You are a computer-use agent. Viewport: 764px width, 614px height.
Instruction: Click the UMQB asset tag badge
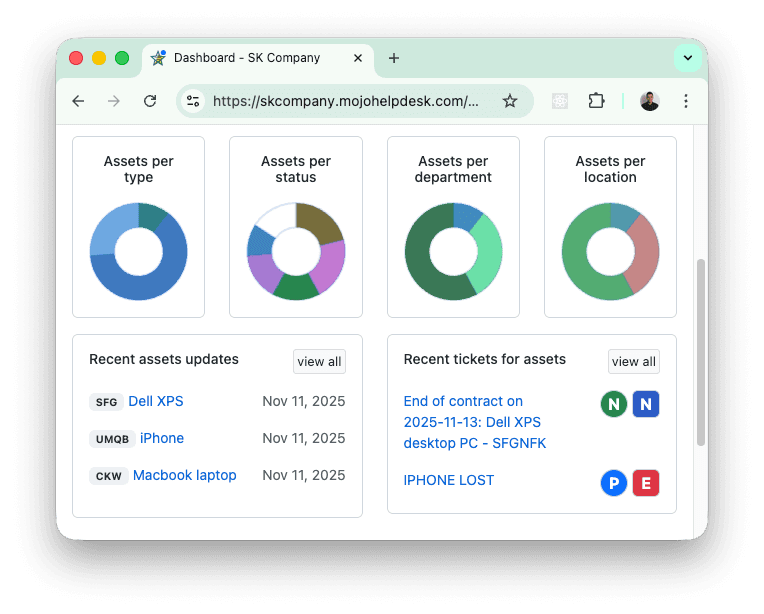click(112, 439)
